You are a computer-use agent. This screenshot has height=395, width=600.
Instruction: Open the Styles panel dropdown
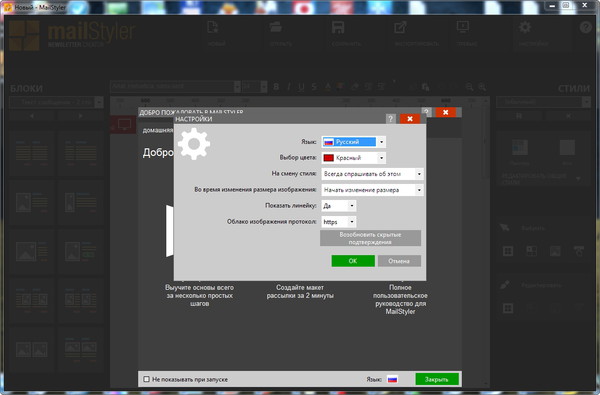click(x=543, y=102)
